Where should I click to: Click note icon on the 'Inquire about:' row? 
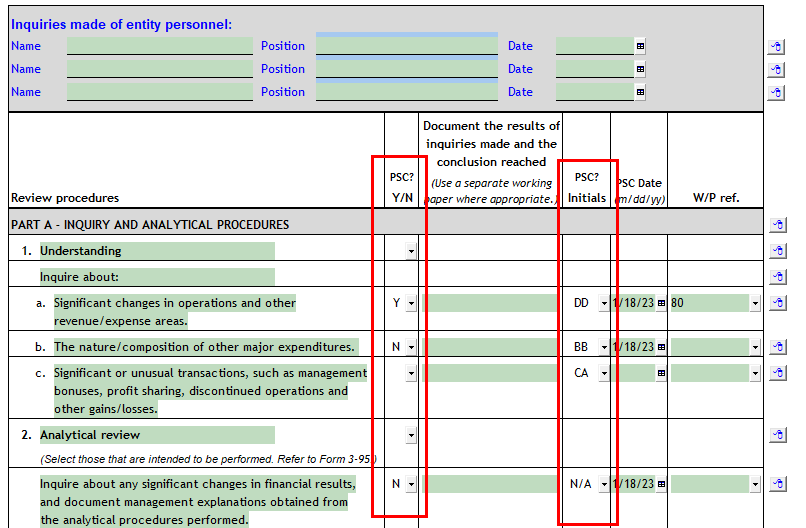pyautogui.click(x=778, y=277)
